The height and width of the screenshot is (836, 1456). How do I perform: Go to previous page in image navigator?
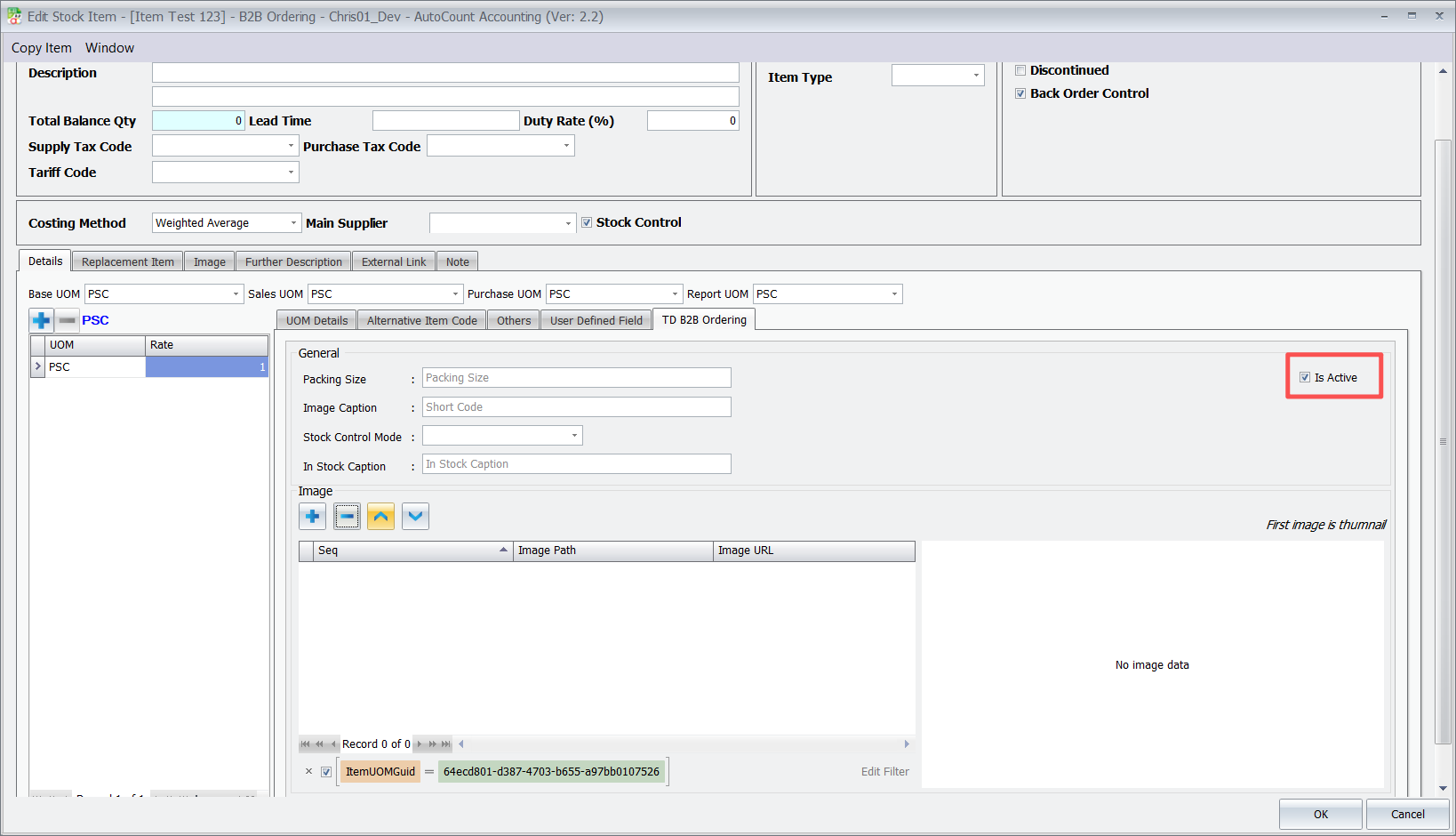pyautogui.click(x=319, y=744)
